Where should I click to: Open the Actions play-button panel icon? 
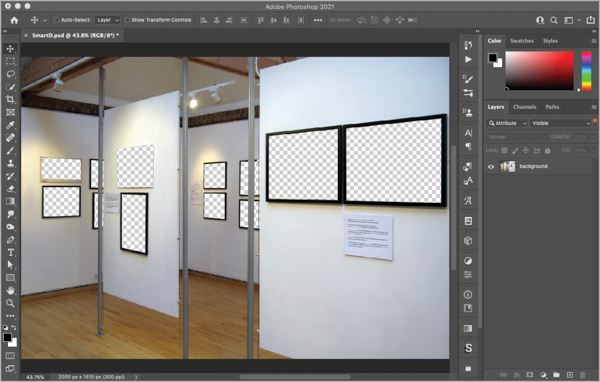click(x=468, y=59)
